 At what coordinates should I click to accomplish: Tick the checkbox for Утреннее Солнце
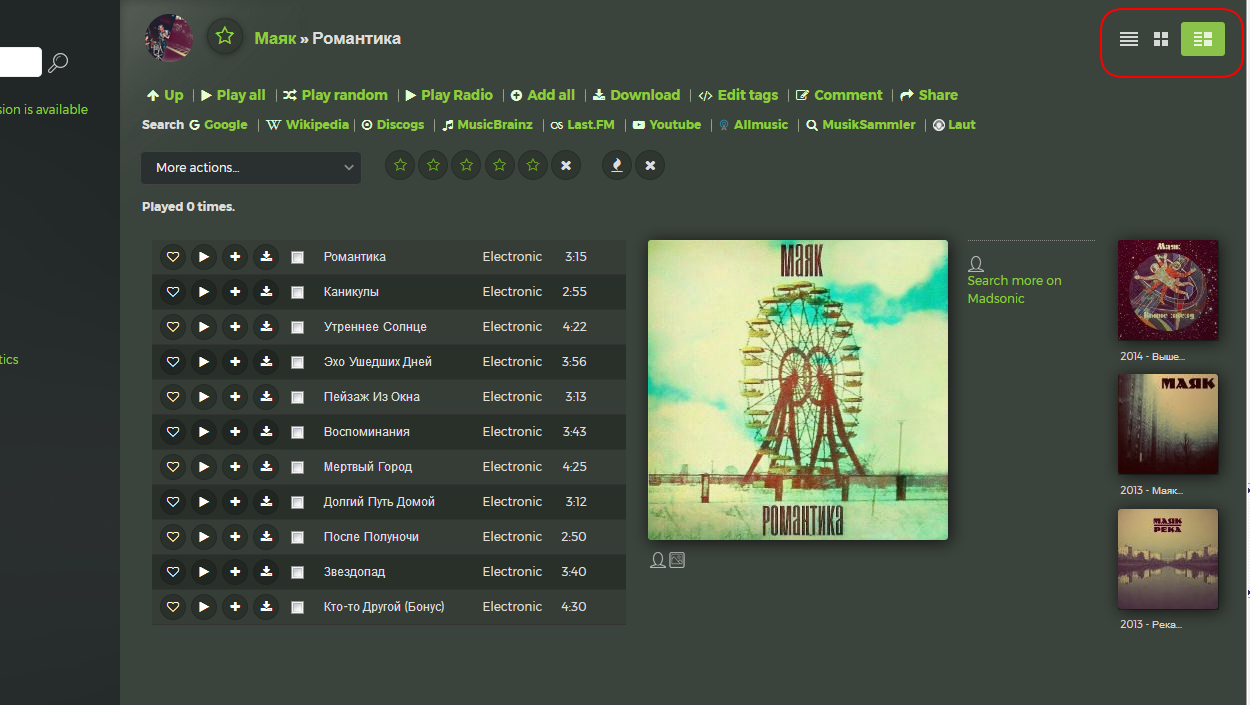[x=297, y=327]
